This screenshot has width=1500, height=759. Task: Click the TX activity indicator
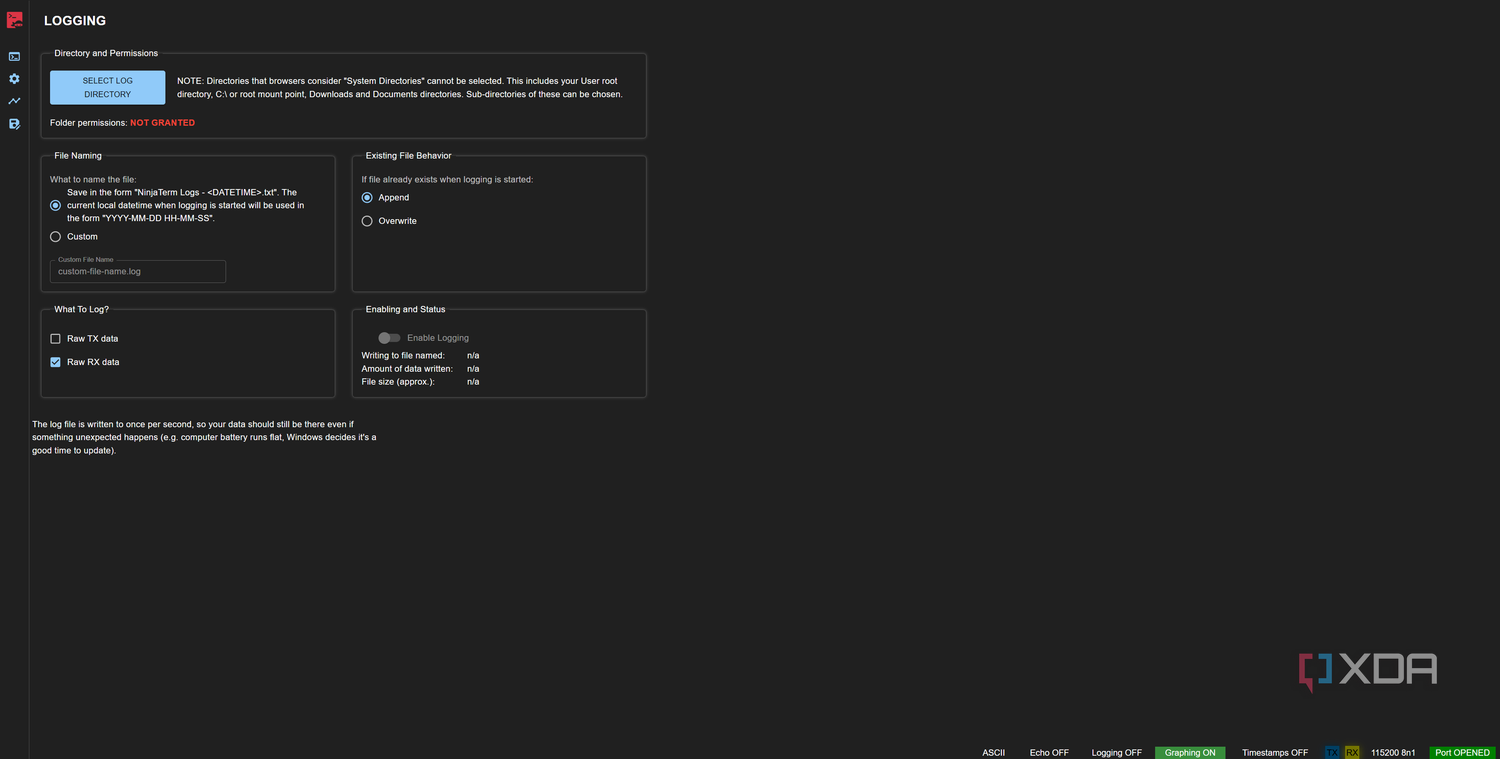[x=1332, y=752]
